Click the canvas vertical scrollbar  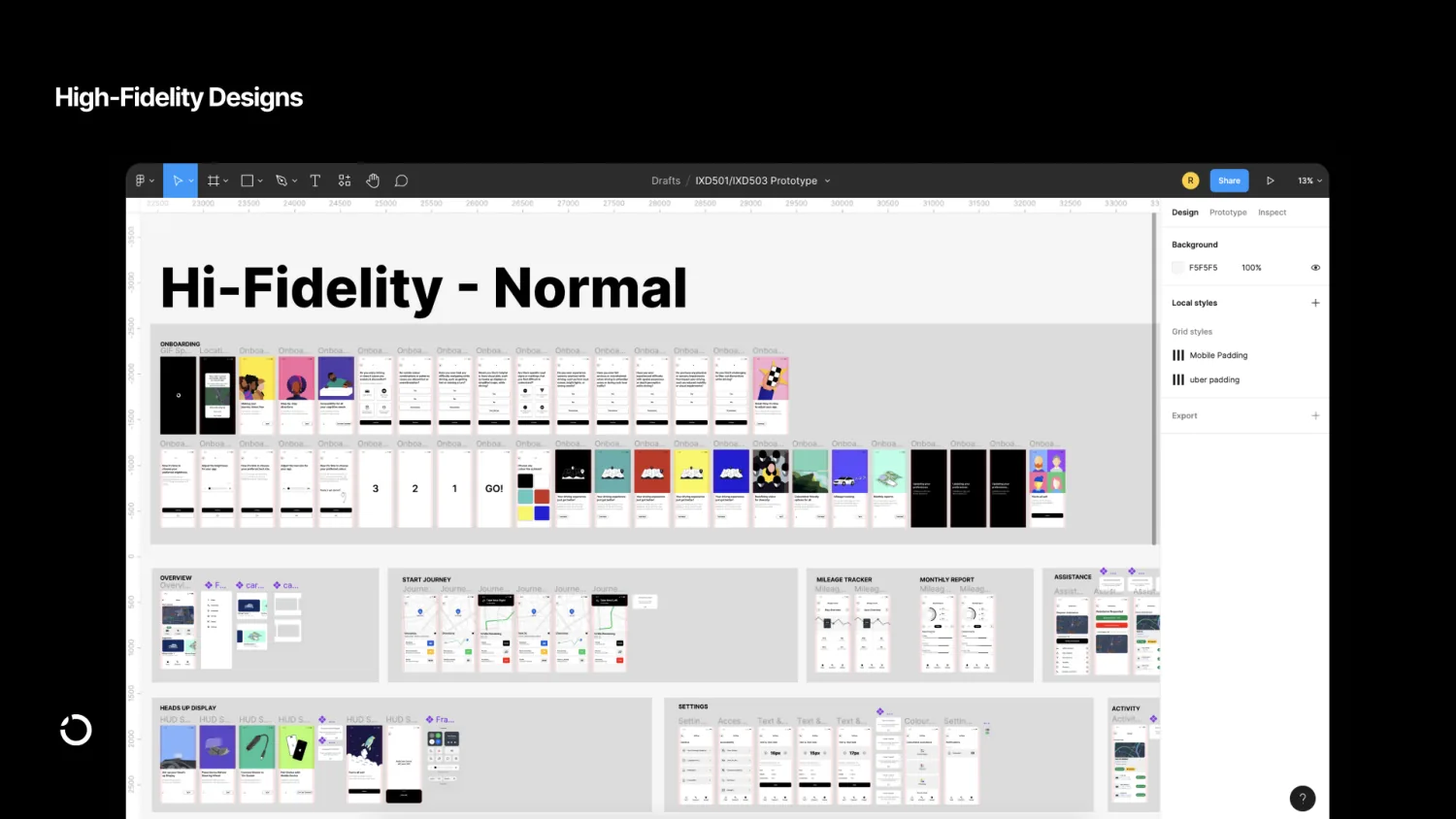point(1154,378)
